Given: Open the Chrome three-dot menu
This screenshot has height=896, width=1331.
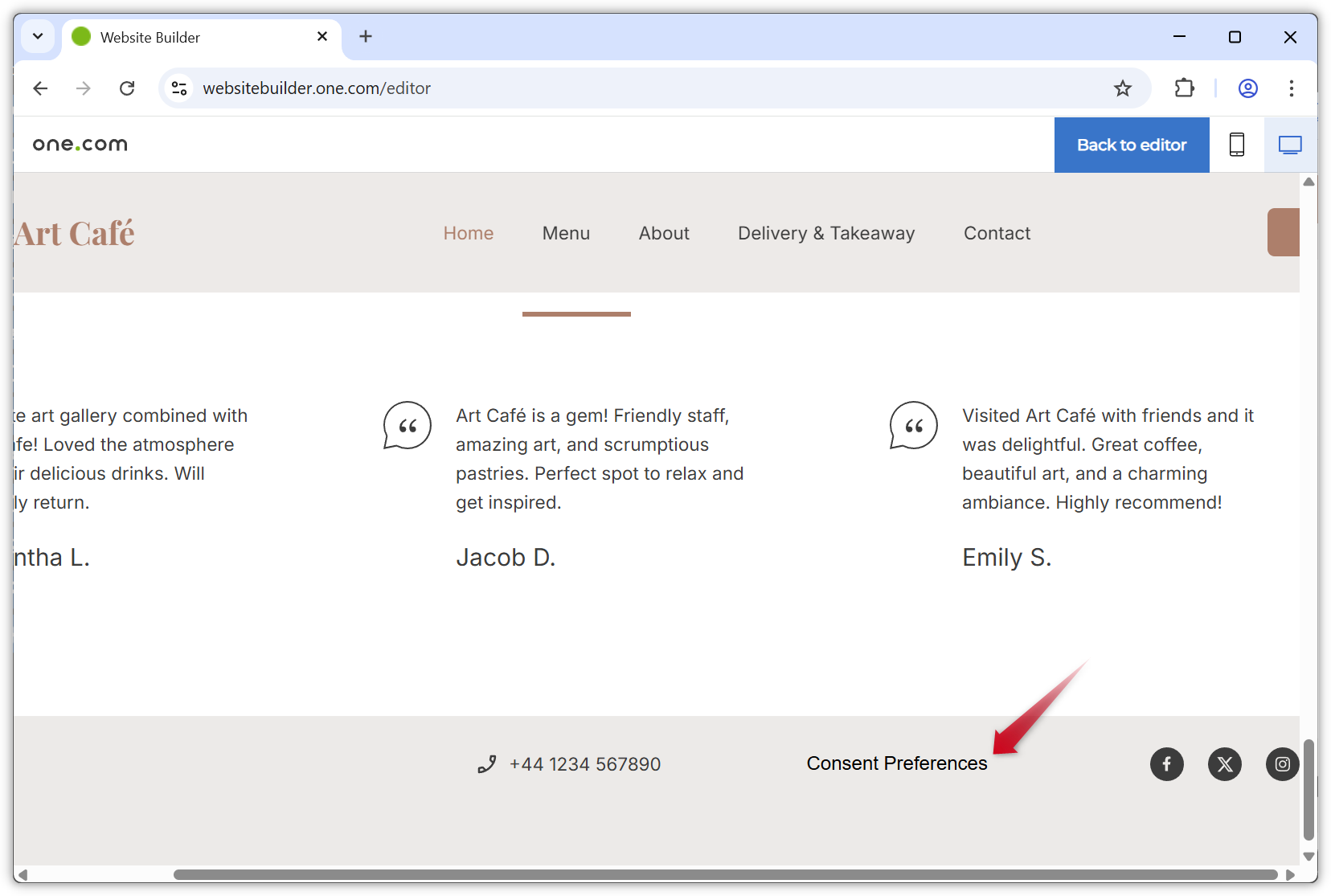Looking at the screenshot, I should [x=1292, y=88].
